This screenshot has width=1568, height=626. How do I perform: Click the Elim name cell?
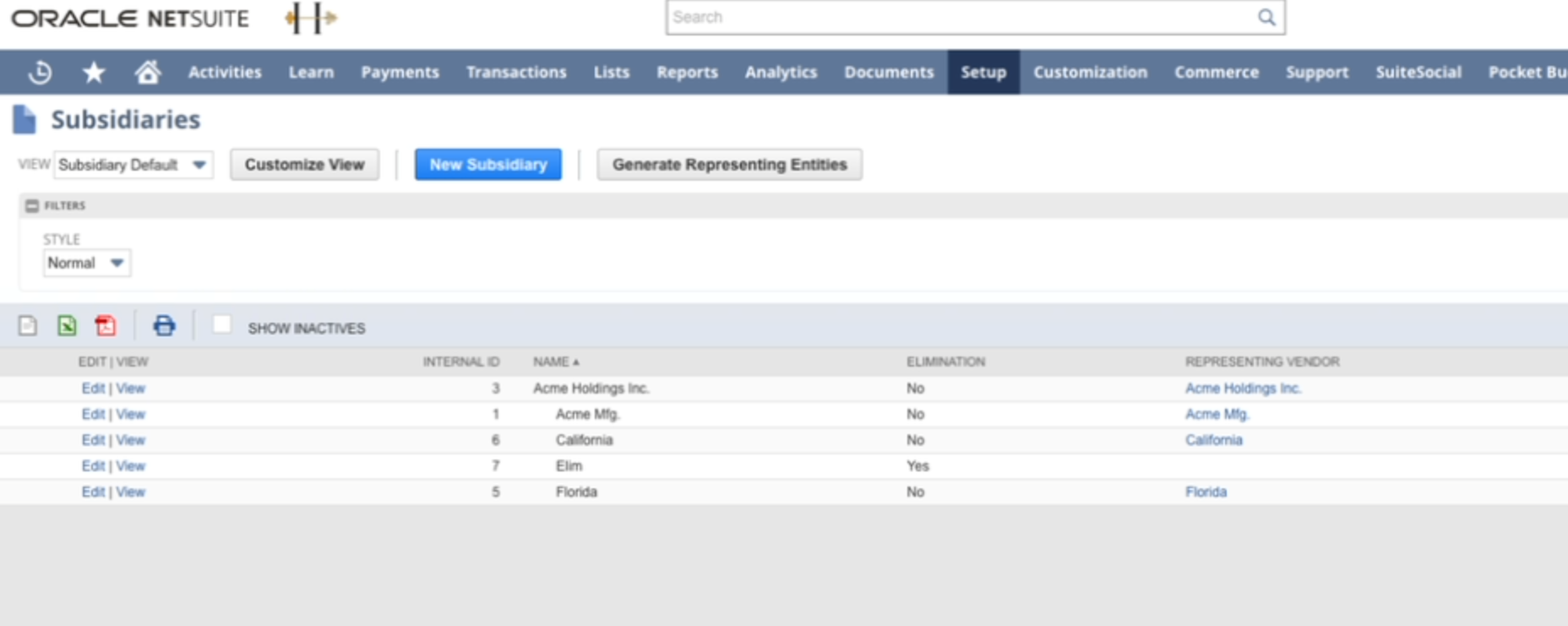pos(569,466)
